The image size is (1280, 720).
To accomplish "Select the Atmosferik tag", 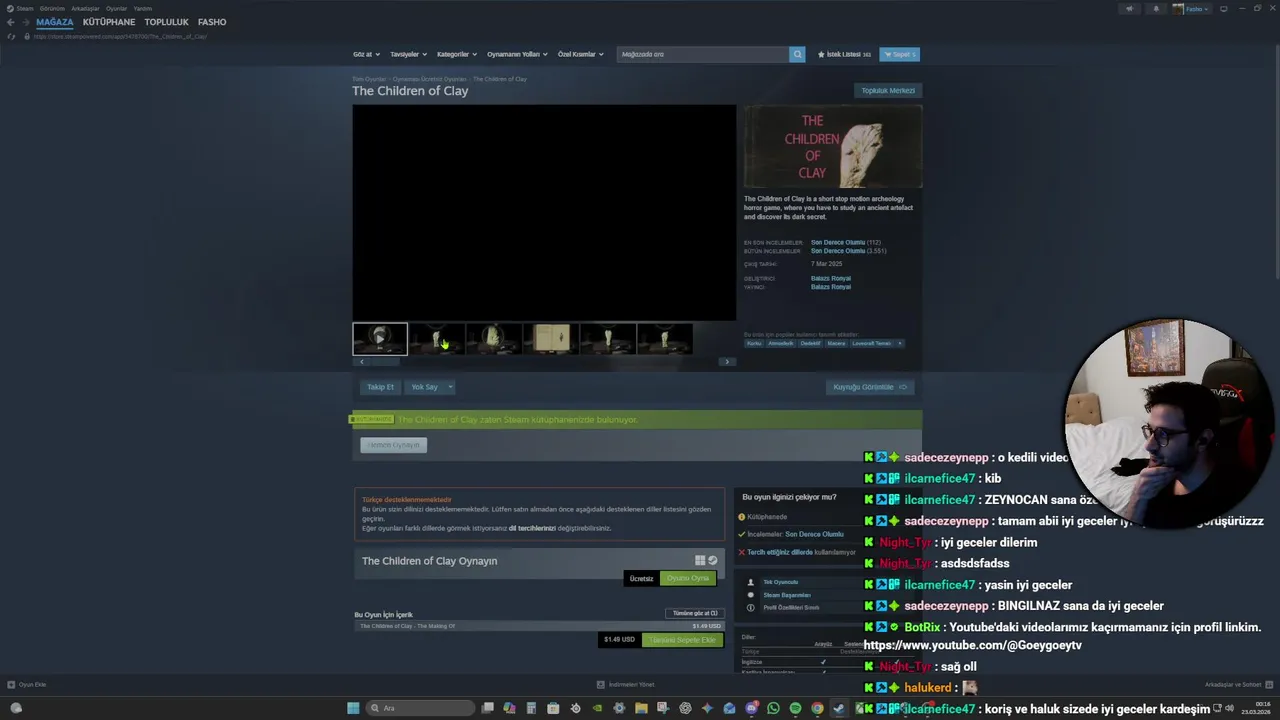I will point(781,343).
